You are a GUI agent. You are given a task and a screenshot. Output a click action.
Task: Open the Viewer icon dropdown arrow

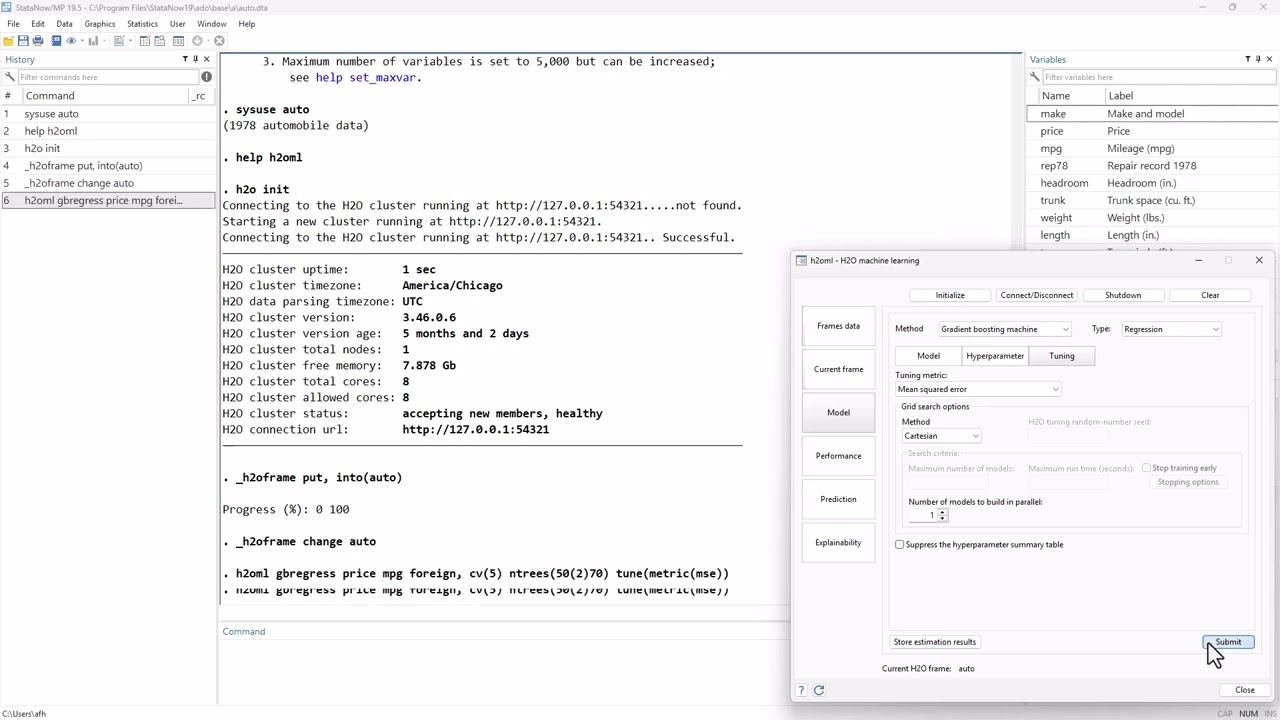[x=82, y=41]
